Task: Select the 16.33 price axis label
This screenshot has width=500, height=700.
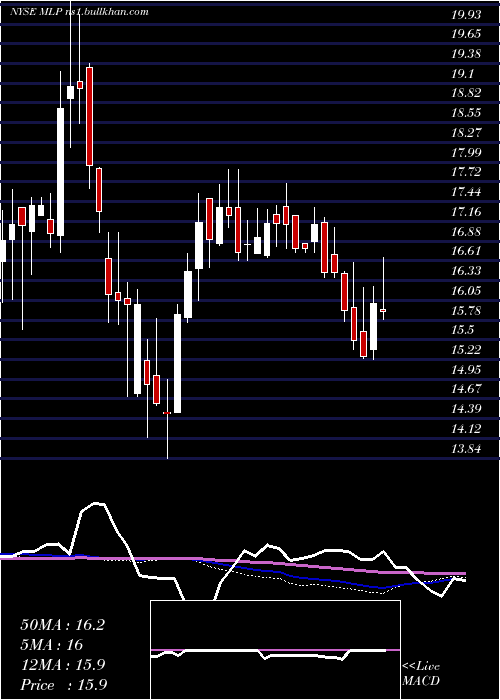Action: [x=466, y=271]
